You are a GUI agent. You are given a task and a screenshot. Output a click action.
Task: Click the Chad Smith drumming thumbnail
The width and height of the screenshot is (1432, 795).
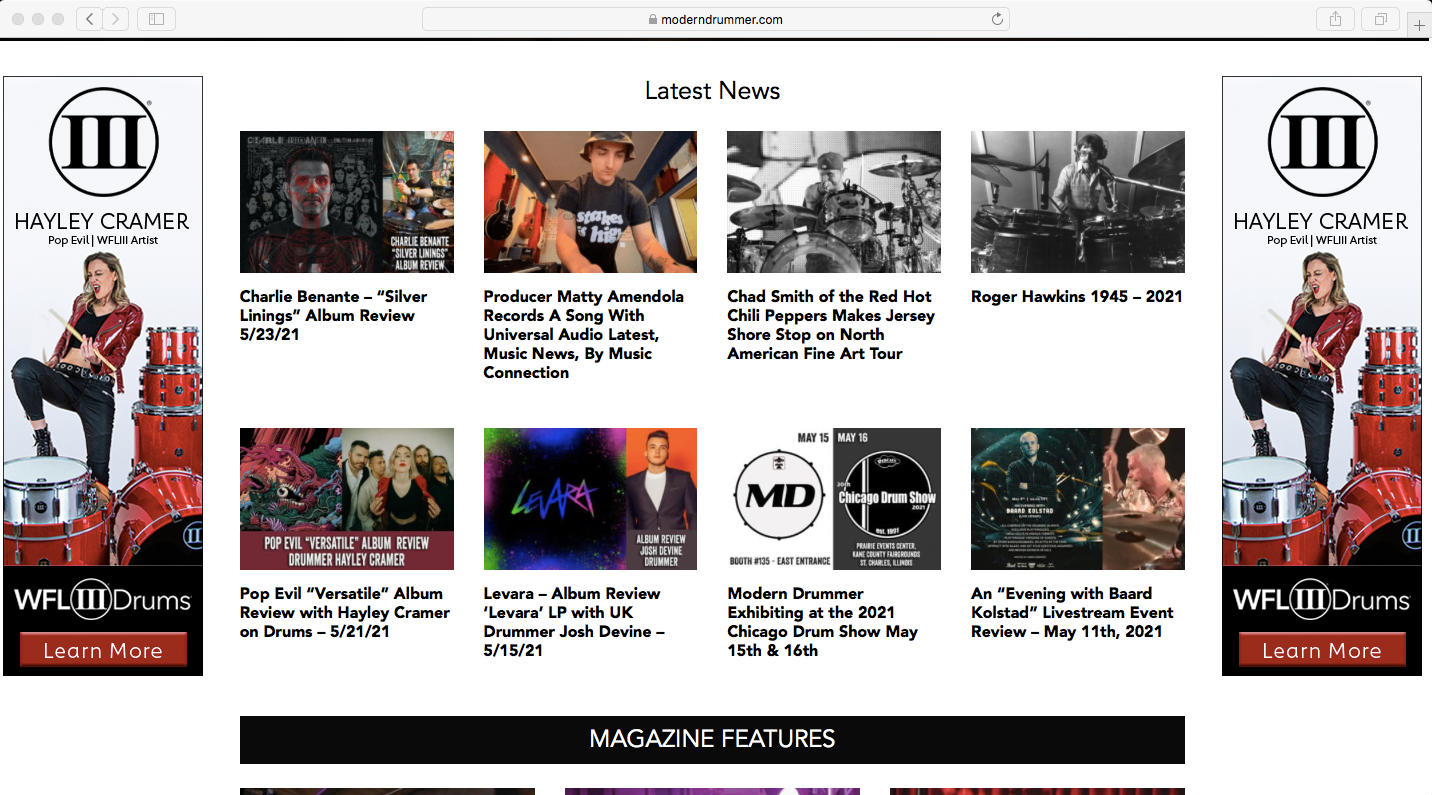[834, 202]
